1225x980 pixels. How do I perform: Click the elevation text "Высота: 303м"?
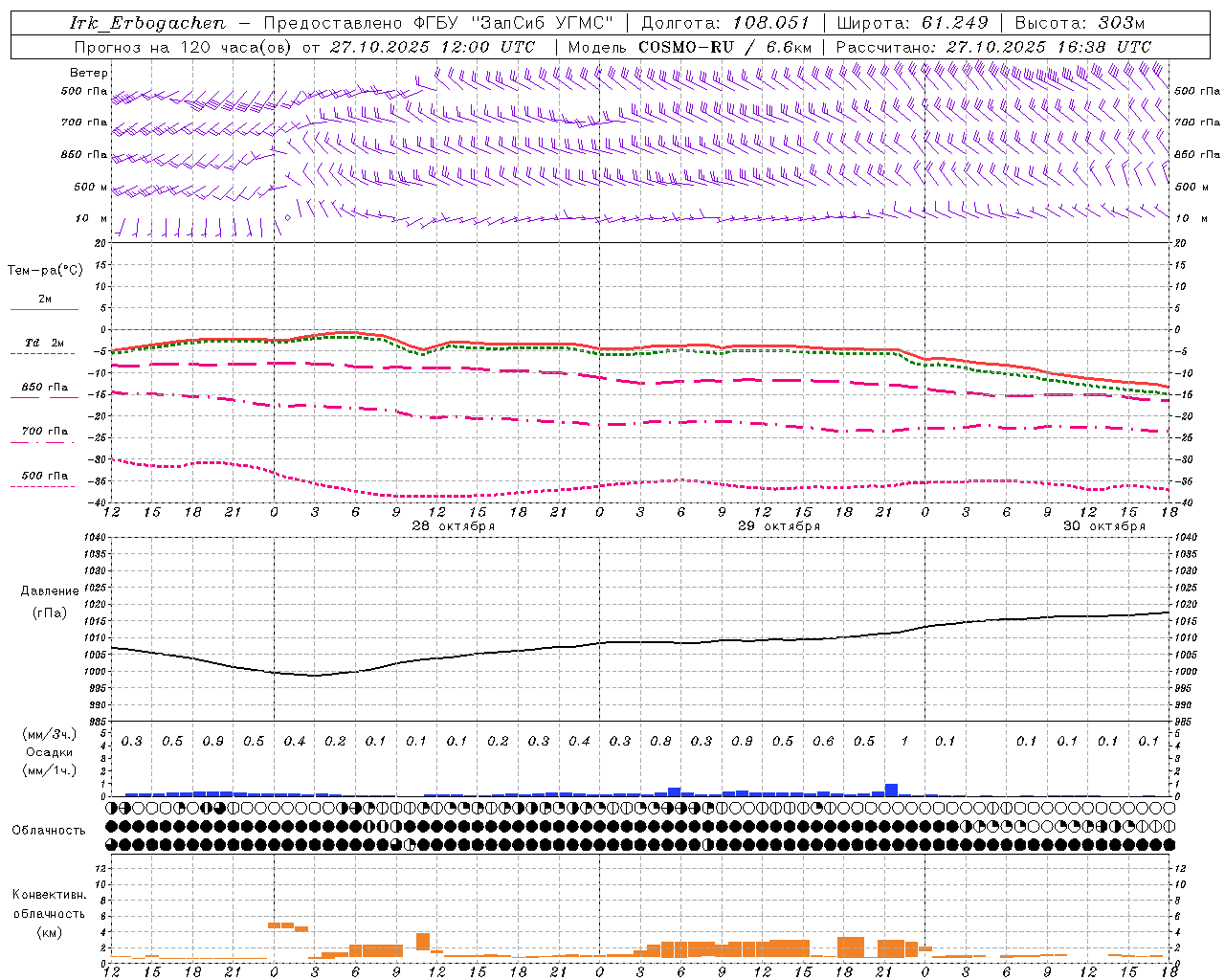coord(1080,23)
